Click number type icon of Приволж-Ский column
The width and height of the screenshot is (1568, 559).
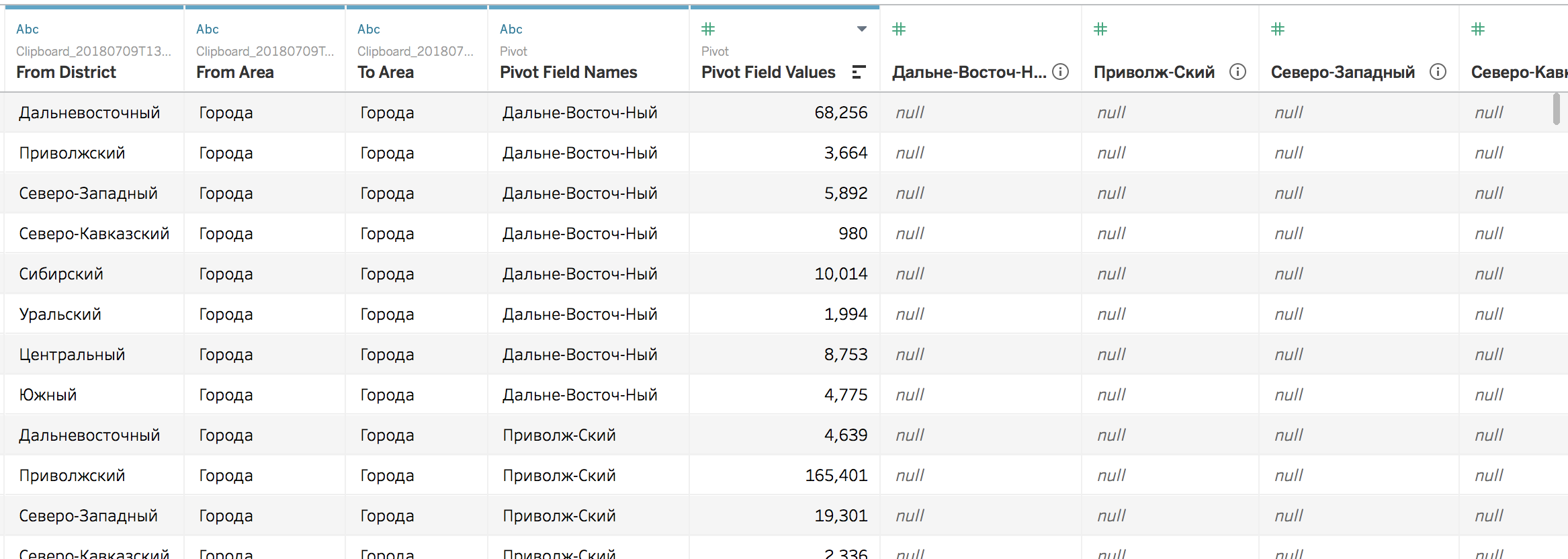(x=1100, y=29)
